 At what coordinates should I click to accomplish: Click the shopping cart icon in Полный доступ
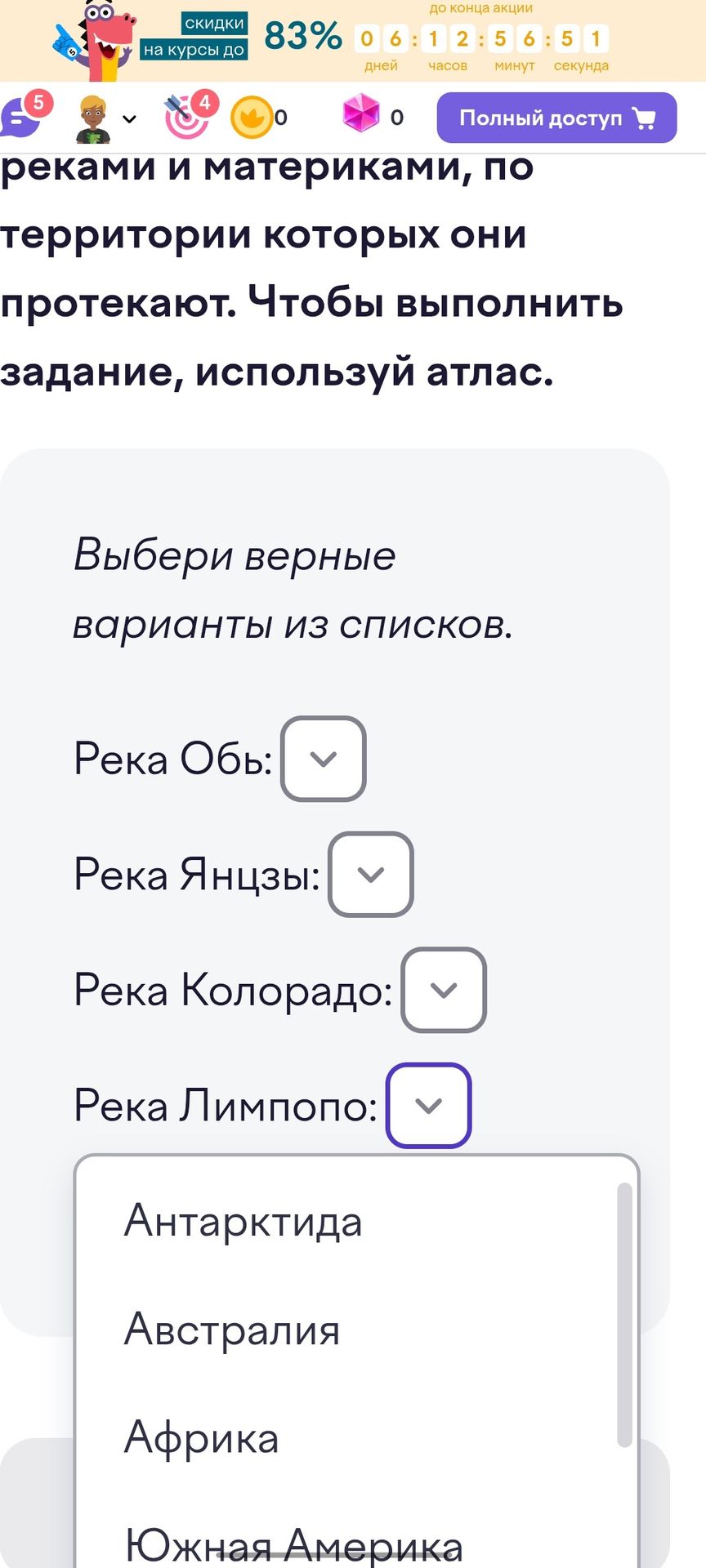(x=645, y=119)
